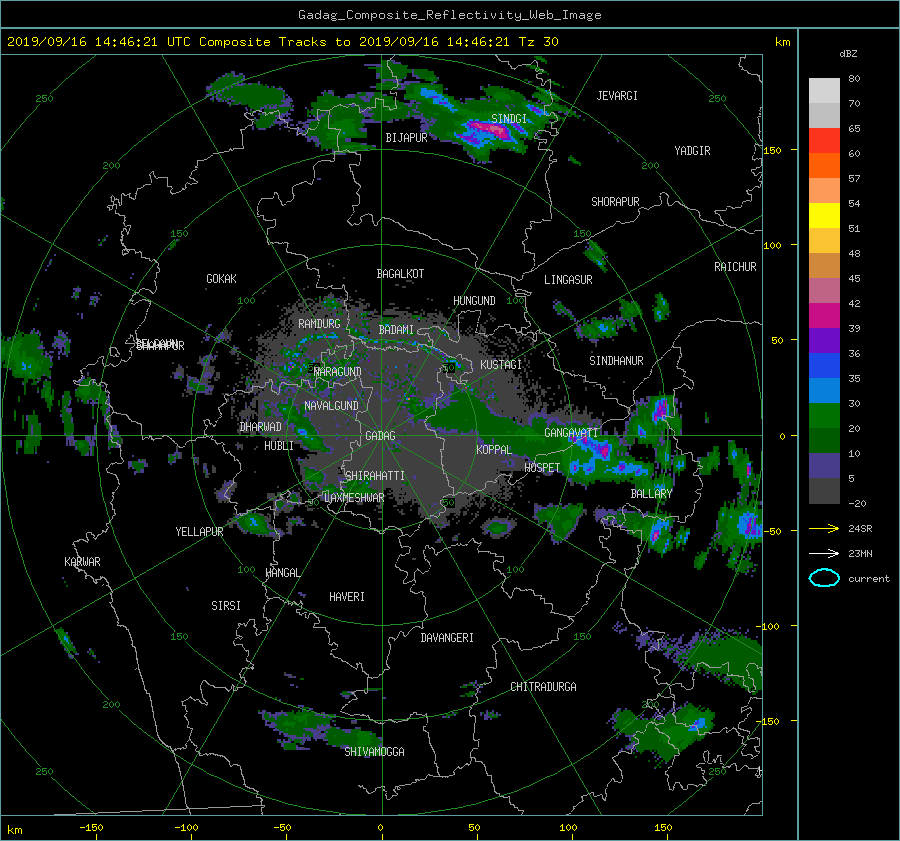Click the dBZ legend heading

tap(848, 54)
